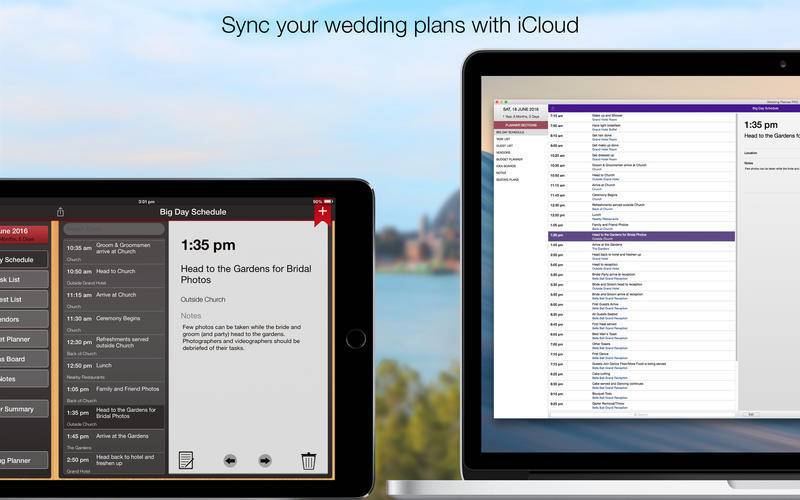Select the 1:05 pm Family Photos Mac row
Image resolution: width=800 pixels, height=500 pixels.
(642, 226)
